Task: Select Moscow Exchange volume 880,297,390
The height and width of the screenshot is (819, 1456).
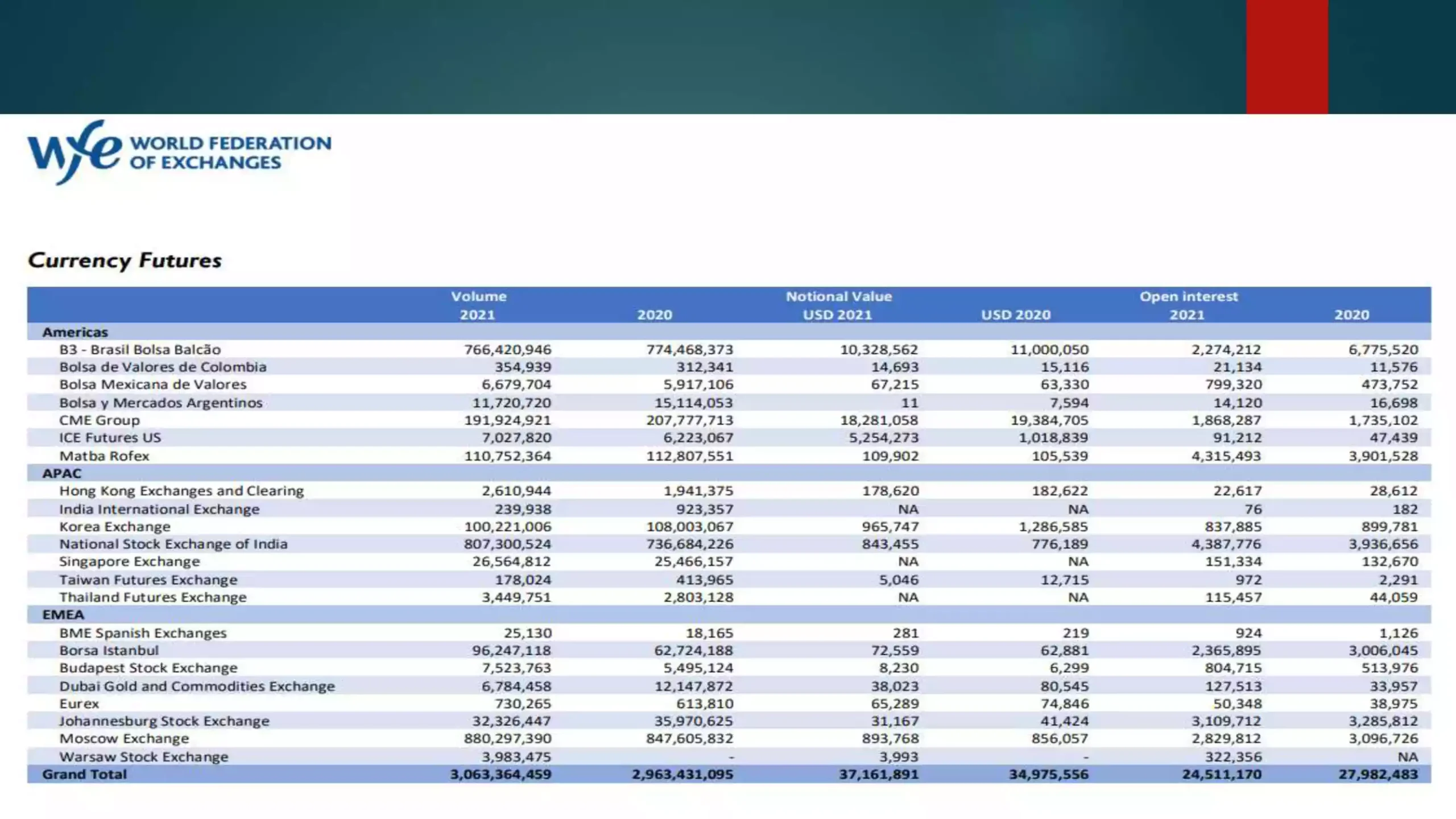Action: [507, 739]
